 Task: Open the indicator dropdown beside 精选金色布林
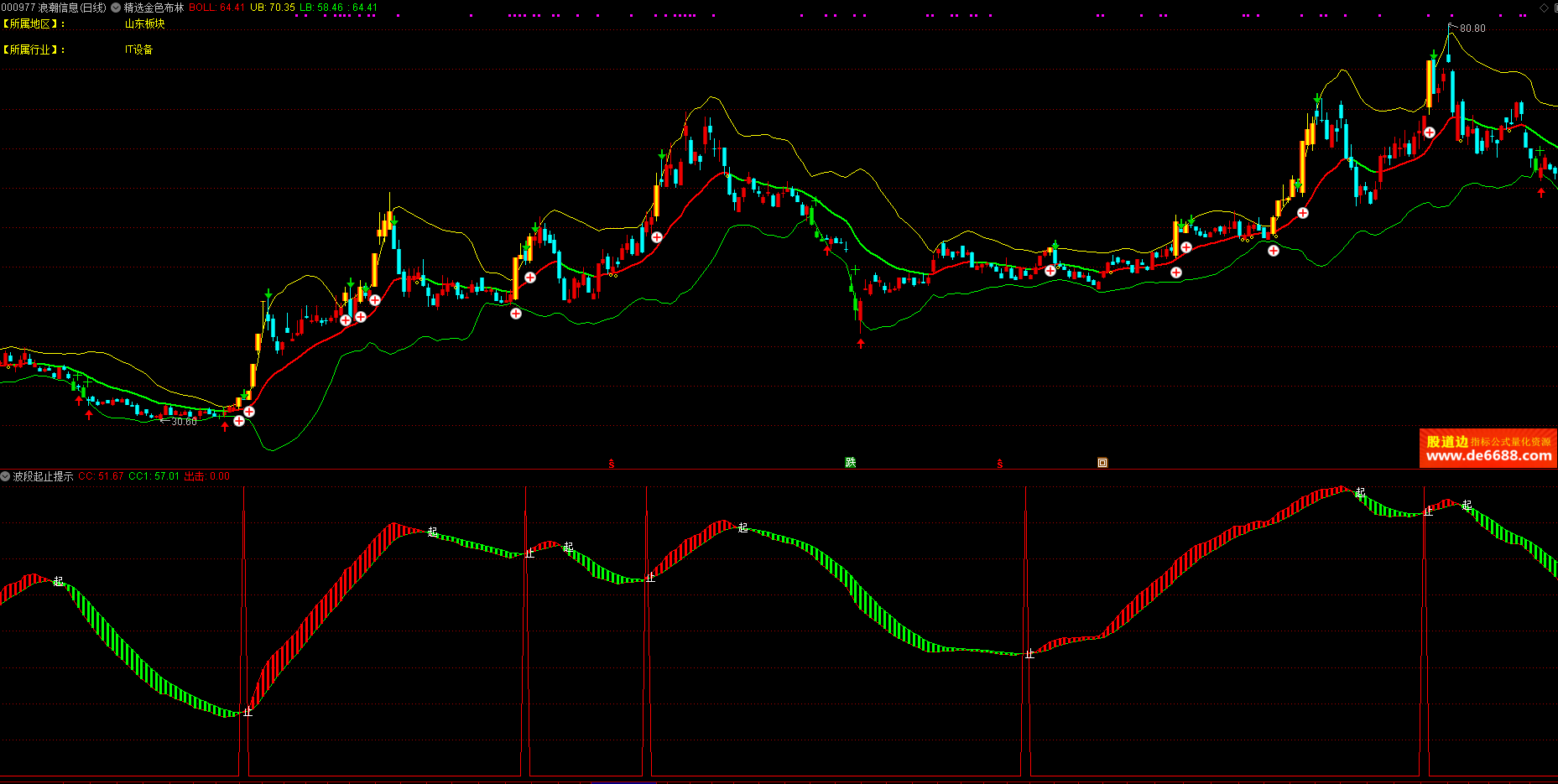click(x=116, y=8)
